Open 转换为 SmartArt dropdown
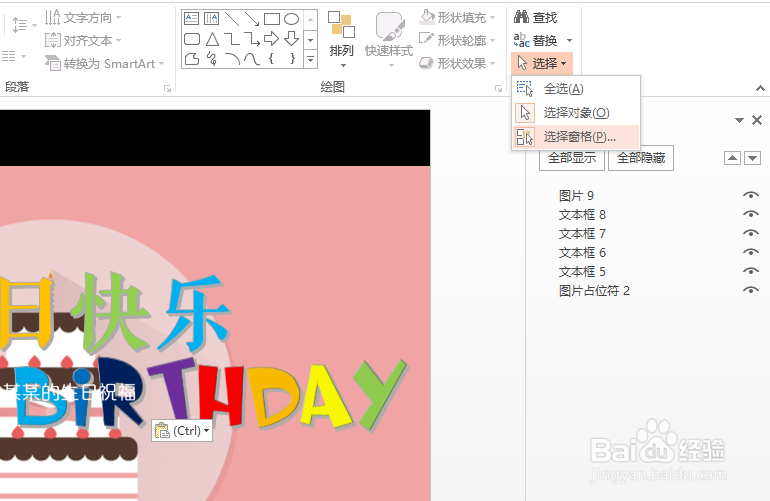The width and height of the screenshot is (770, 501). [x=104, y=63]
